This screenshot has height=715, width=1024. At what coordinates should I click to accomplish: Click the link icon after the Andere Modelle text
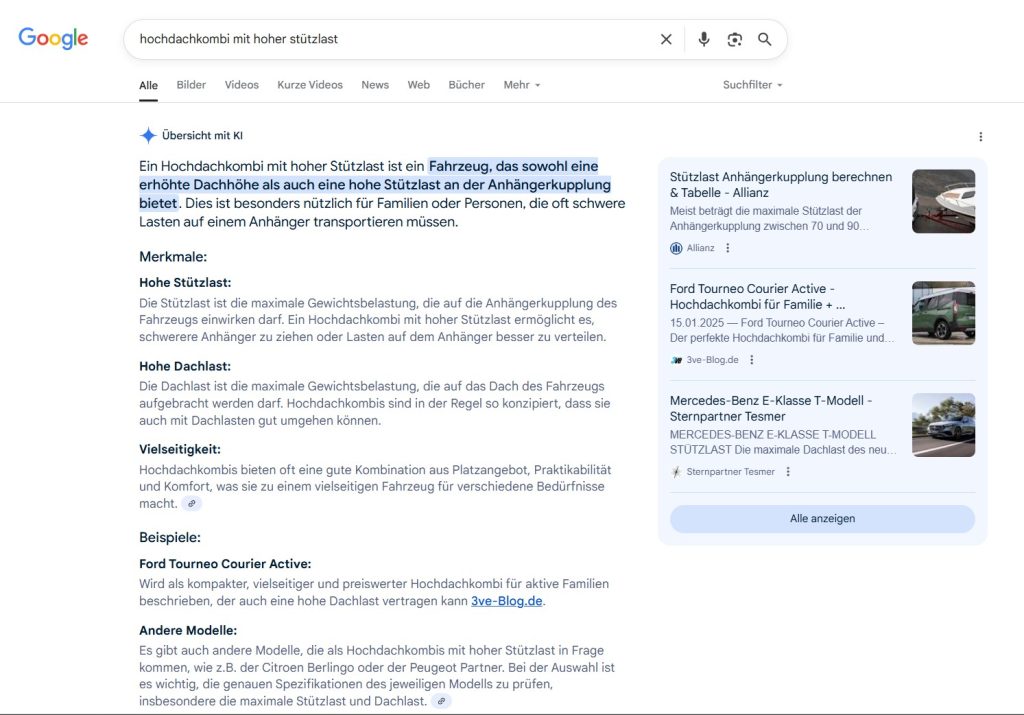[440, 701]
